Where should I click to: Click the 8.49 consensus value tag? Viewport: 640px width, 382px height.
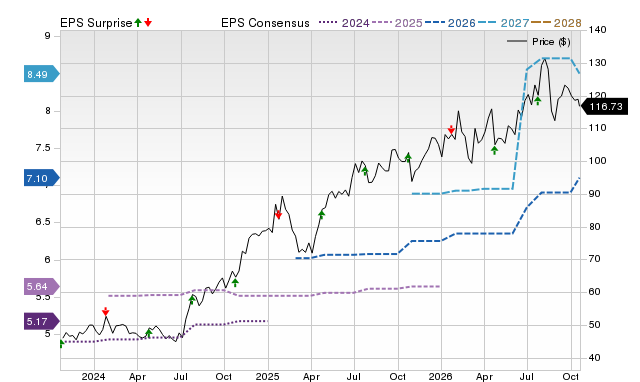pyautogui.click(x=42, y=74)
